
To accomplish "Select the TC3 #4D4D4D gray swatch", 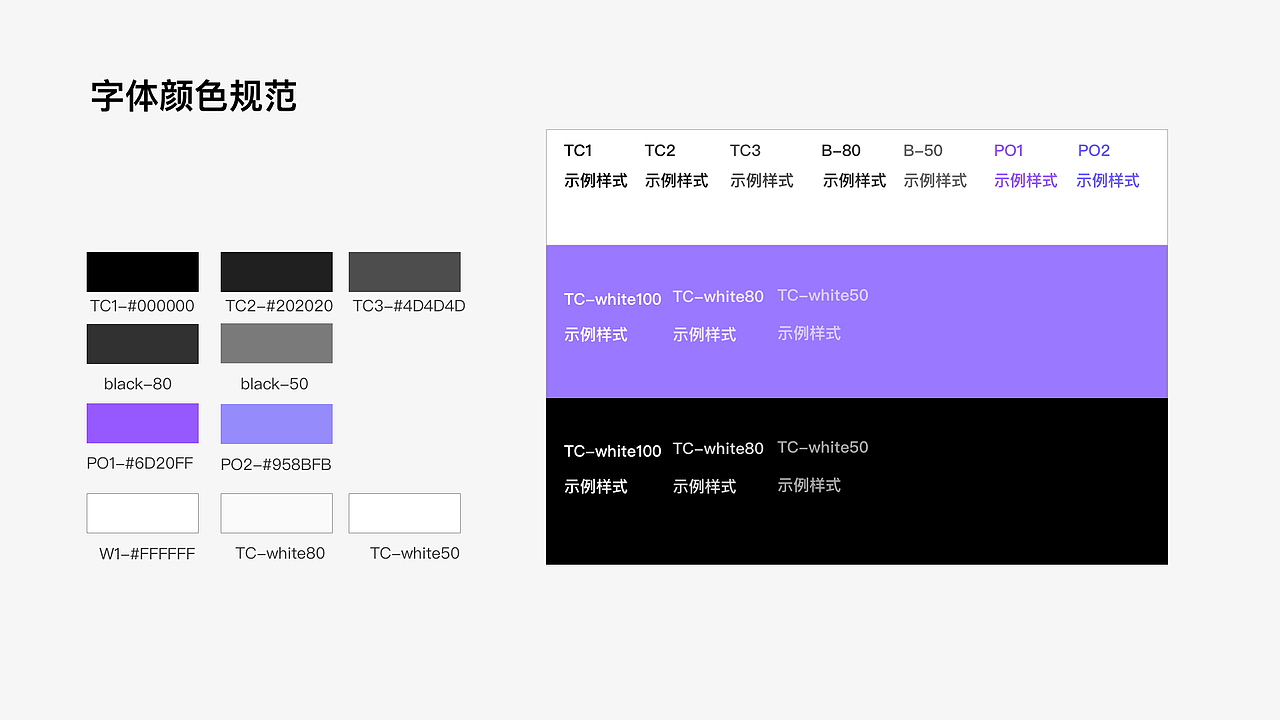I will coord(405,272).
